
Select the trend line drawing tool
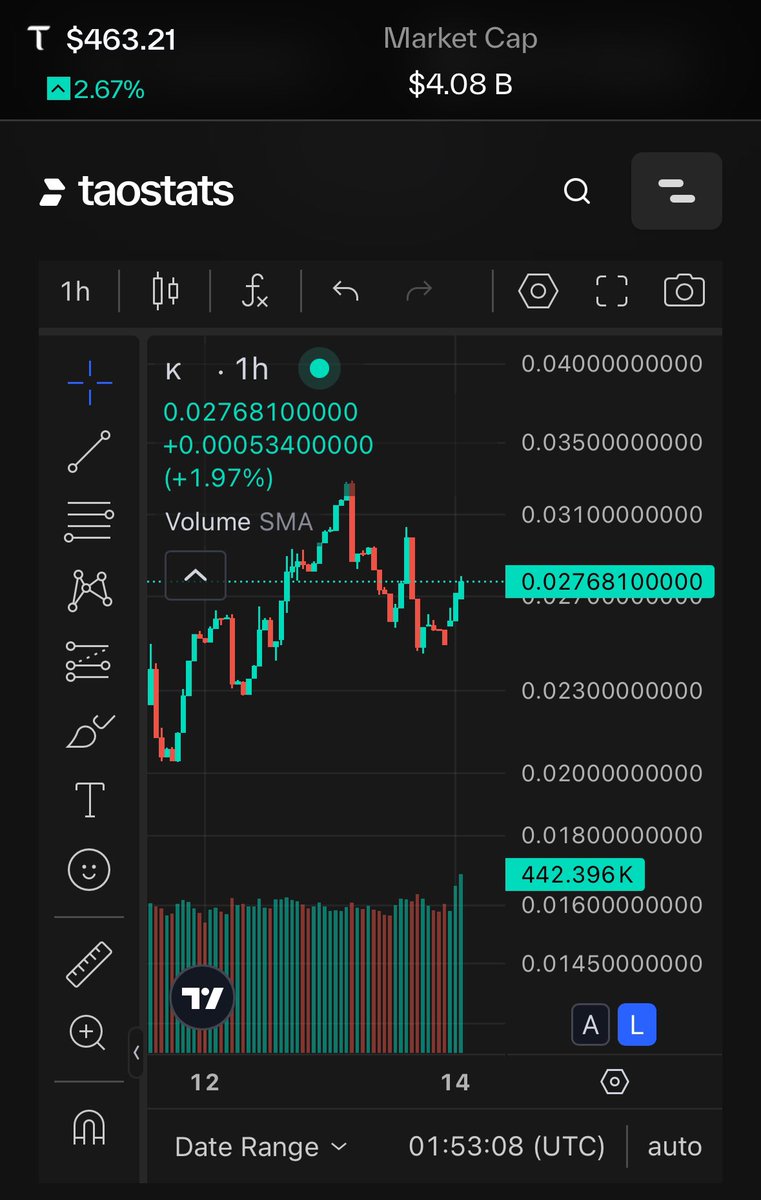(90, 451)
